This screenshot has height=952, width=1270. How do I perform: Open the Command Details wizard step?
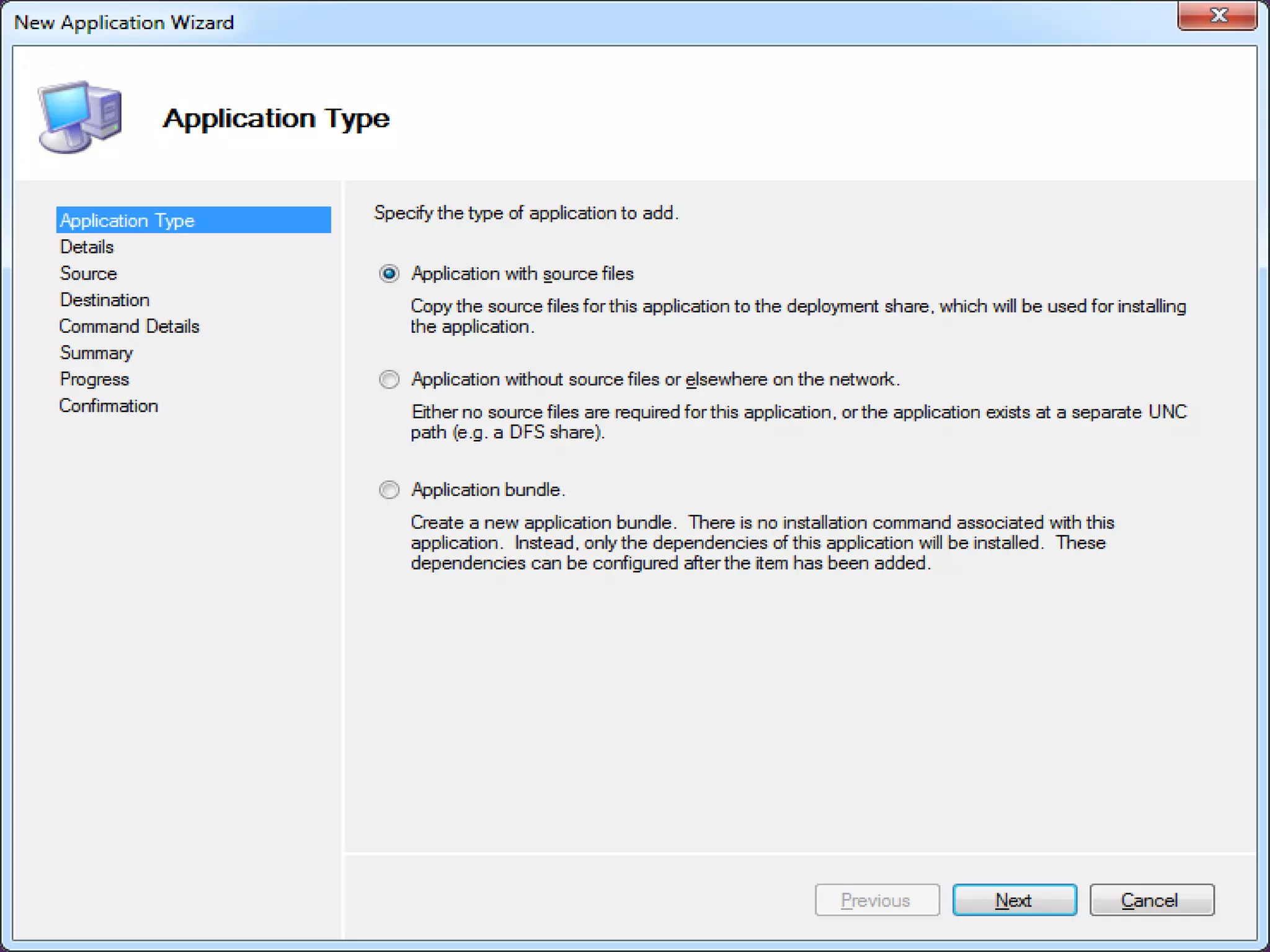130,327
